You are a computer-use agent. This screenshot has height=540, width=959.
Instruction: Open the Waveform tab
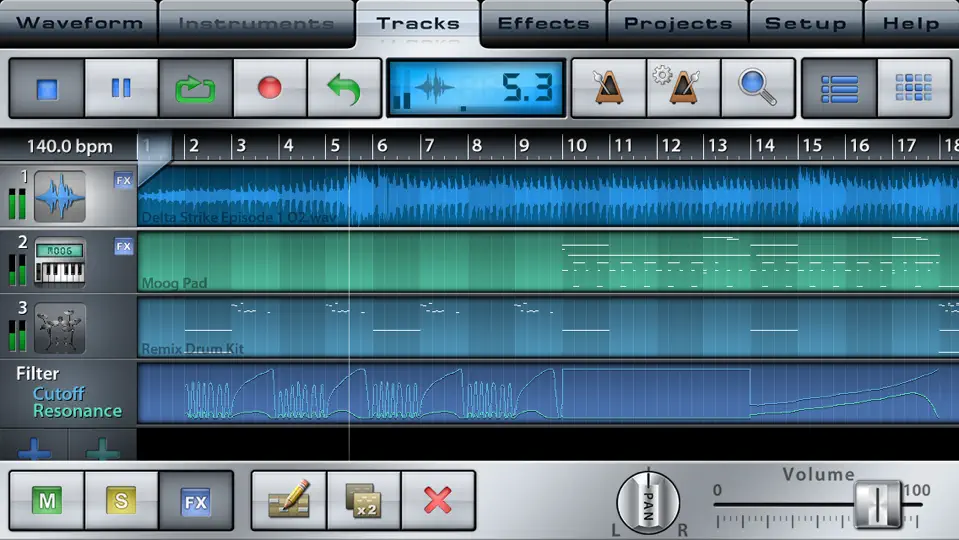(x=80, y=23)
